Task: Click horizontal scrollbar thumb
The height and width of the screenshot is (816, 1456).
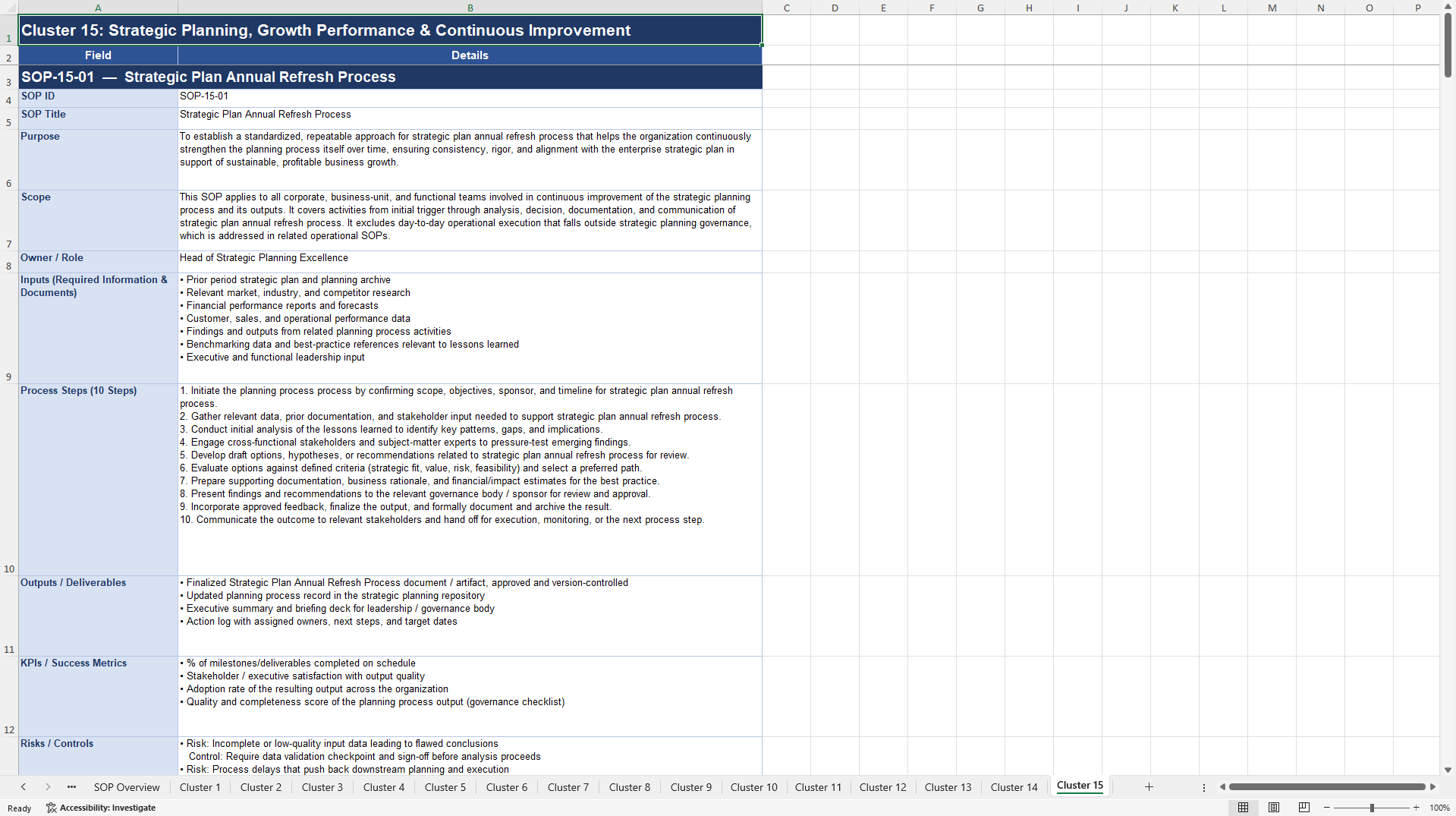Action: [1327, 787]
